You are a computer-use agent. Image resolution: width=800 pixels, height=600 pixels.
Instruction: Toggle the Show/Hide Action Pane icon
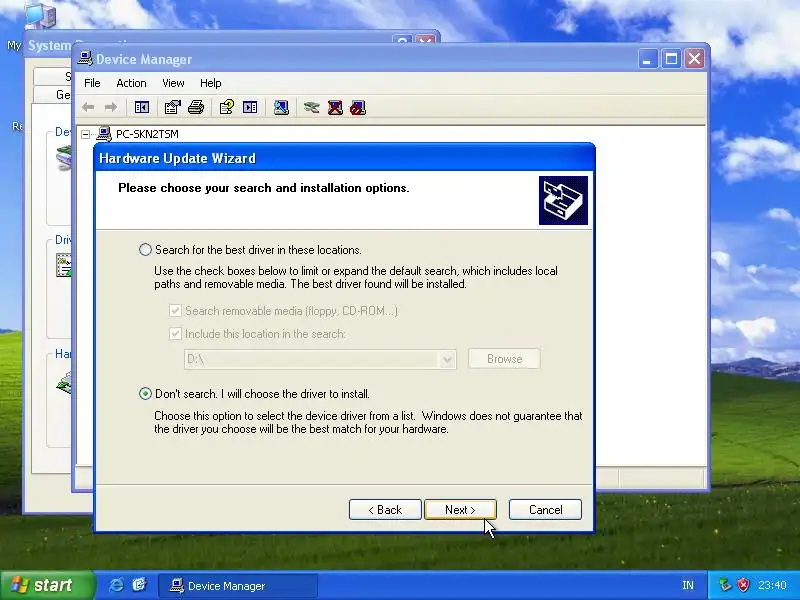point(250,107)
